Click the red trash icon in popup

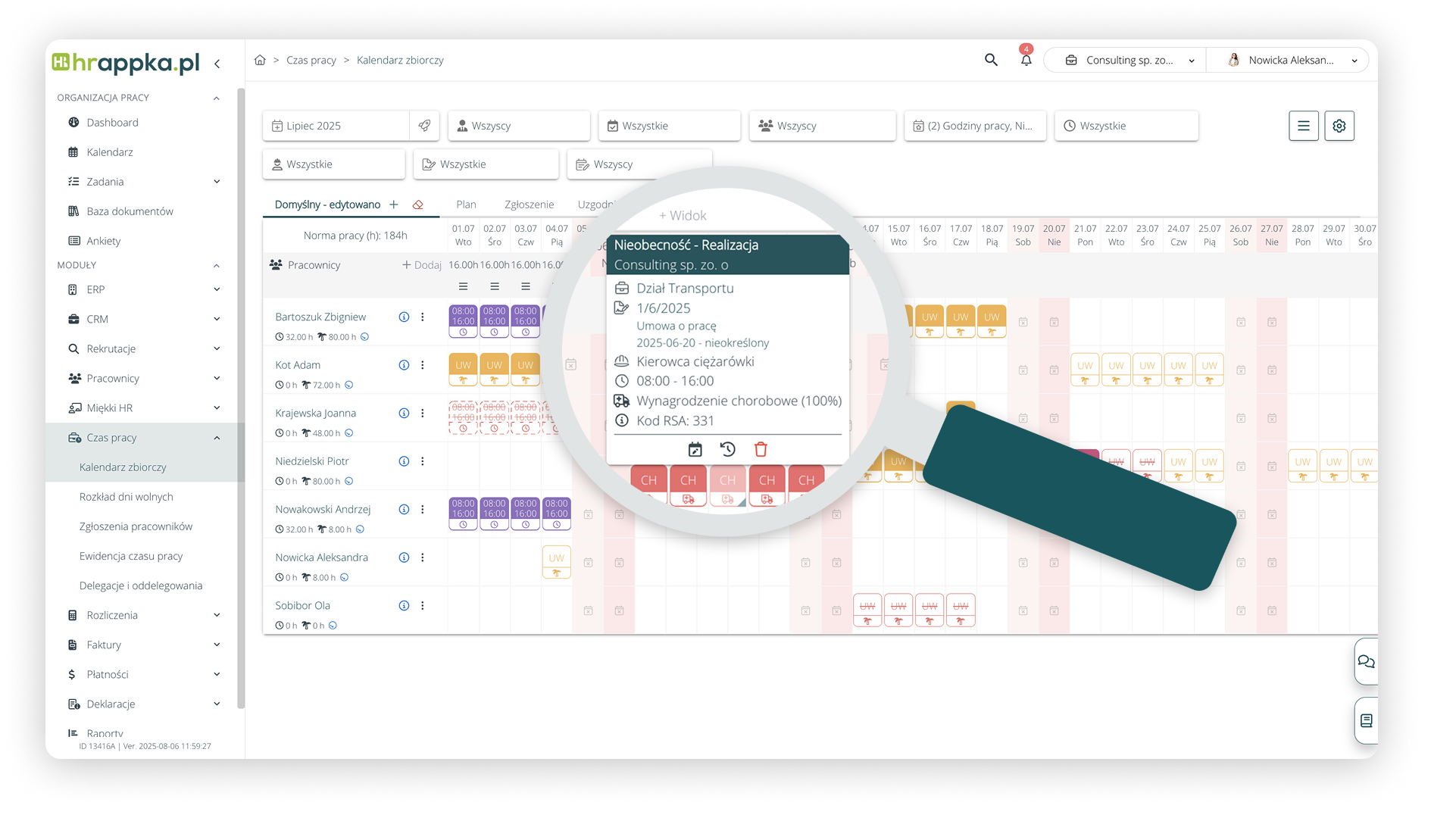pos(761,449)
